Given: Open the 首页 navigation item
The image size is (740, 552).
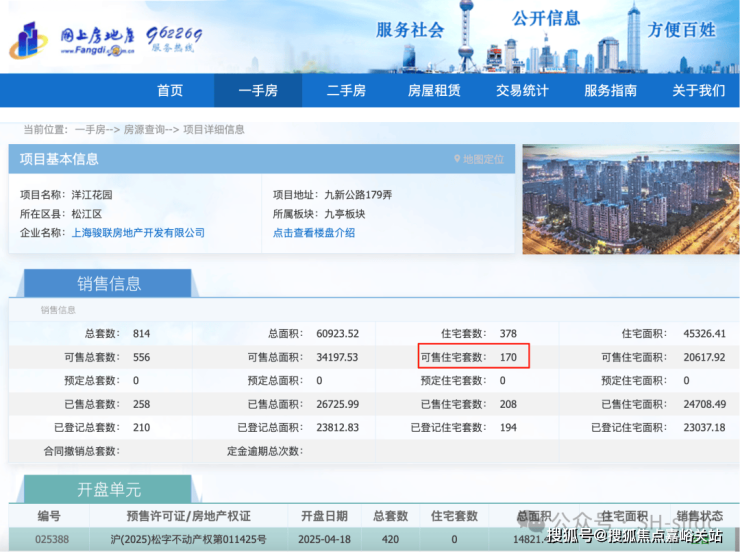Looking at the screenshot, I should click(170, 90).
